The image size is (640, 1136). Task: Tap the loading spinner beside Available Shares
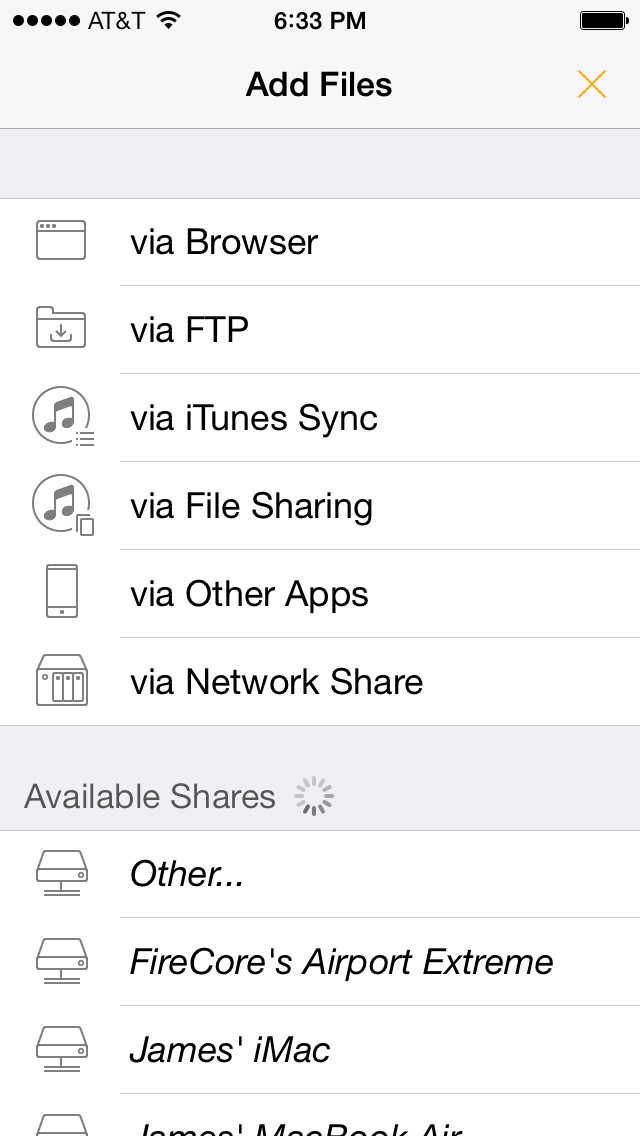(x=313, y=795)
